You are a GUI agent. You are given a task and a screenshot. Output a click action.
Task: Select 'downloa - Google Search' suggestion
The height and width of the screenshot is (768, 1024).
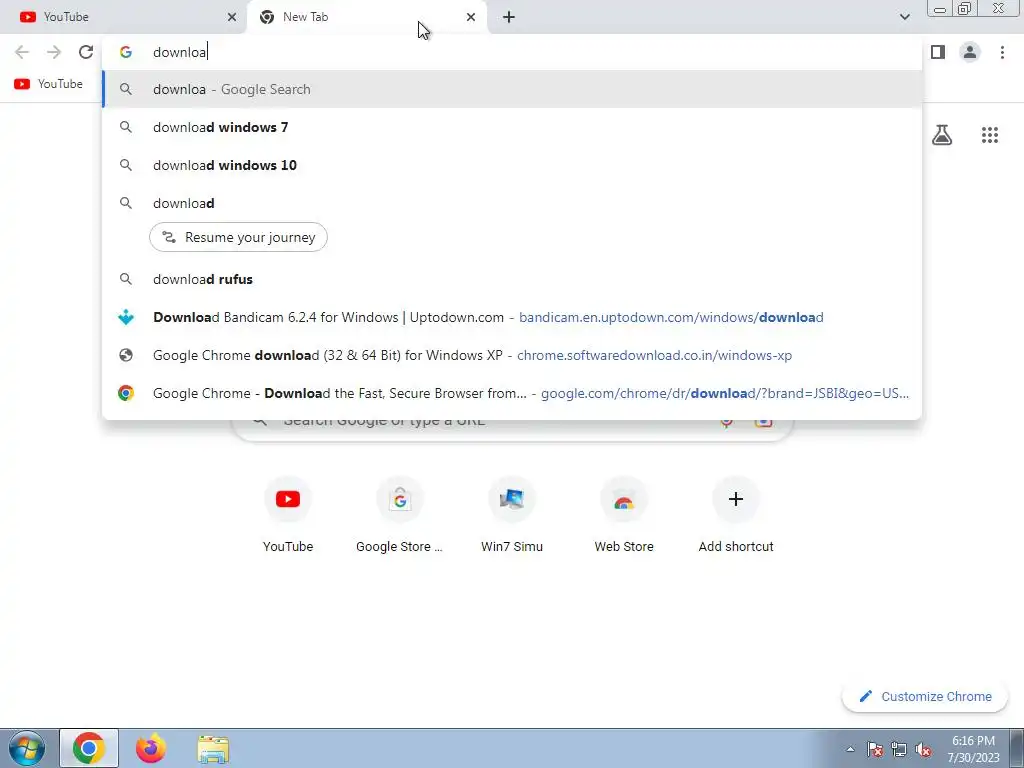point(512,89)
